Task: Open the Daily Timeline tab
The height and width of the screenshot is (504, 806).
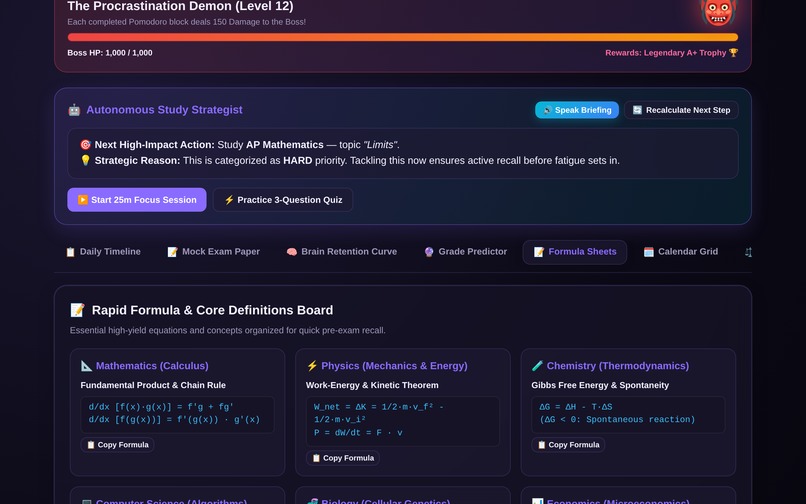Action: pos(103,252)
